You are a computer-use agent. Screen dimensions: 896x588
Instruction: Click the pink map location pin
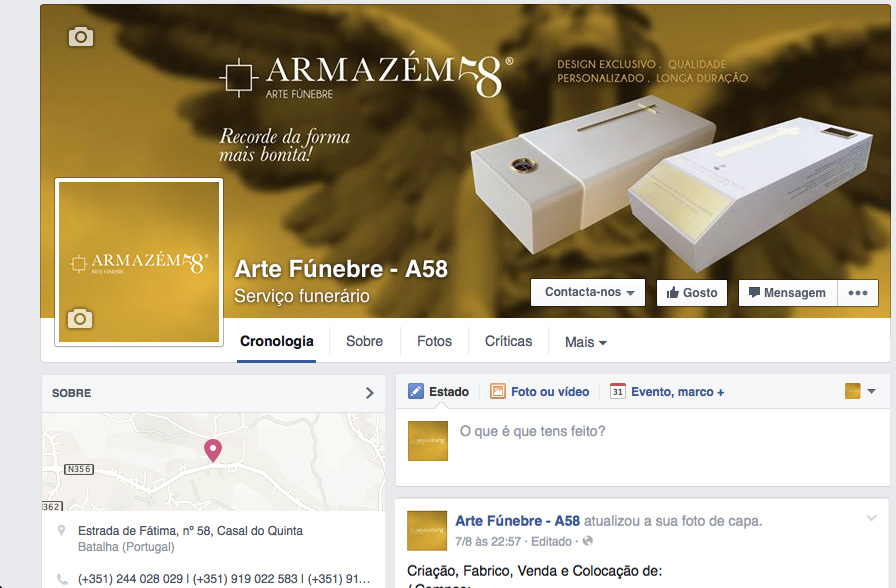(x=213, y=450)
